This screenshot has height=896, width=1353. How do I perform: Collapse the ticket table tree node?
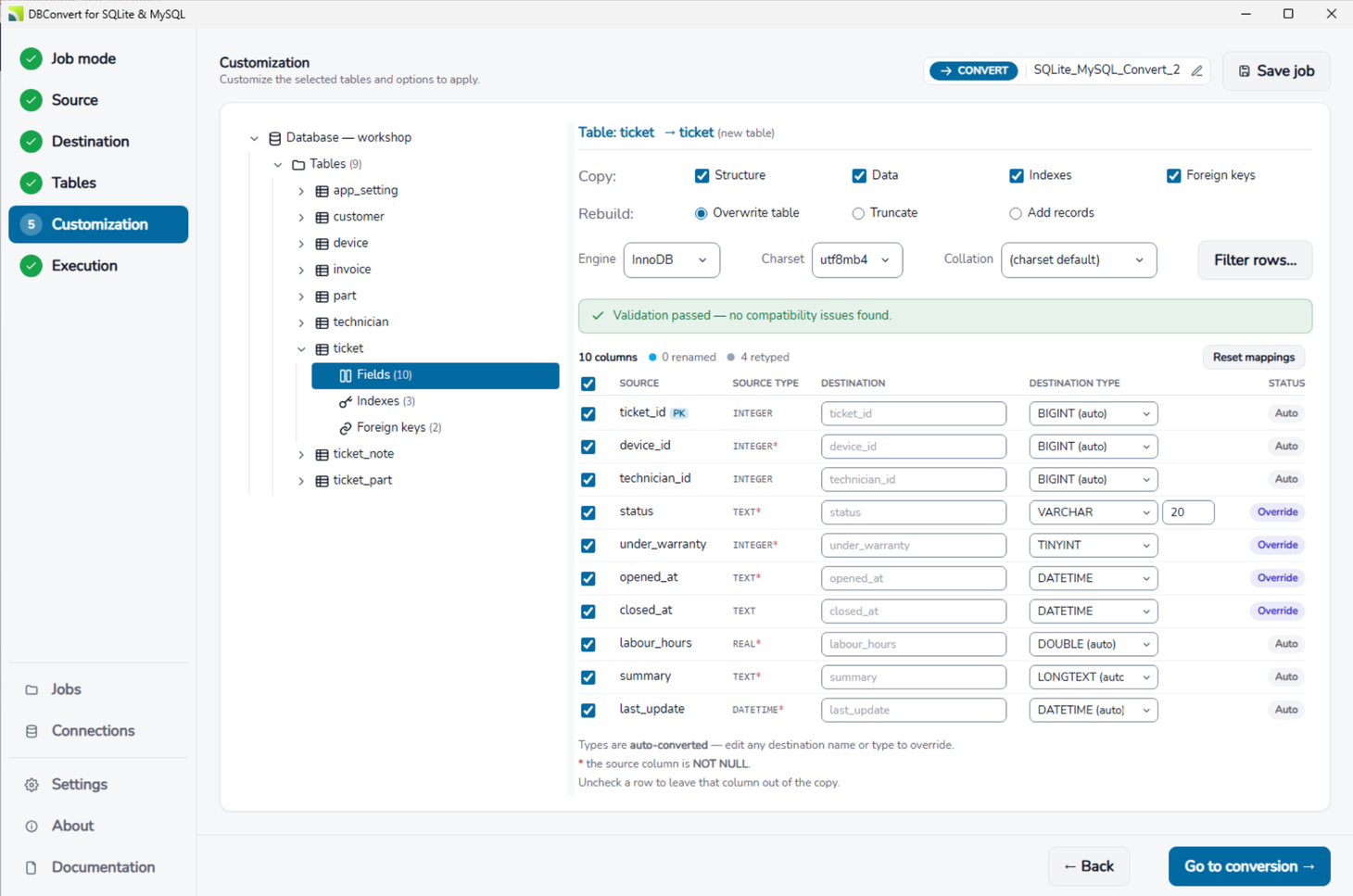pyautogui.click(x=301, y=349)
